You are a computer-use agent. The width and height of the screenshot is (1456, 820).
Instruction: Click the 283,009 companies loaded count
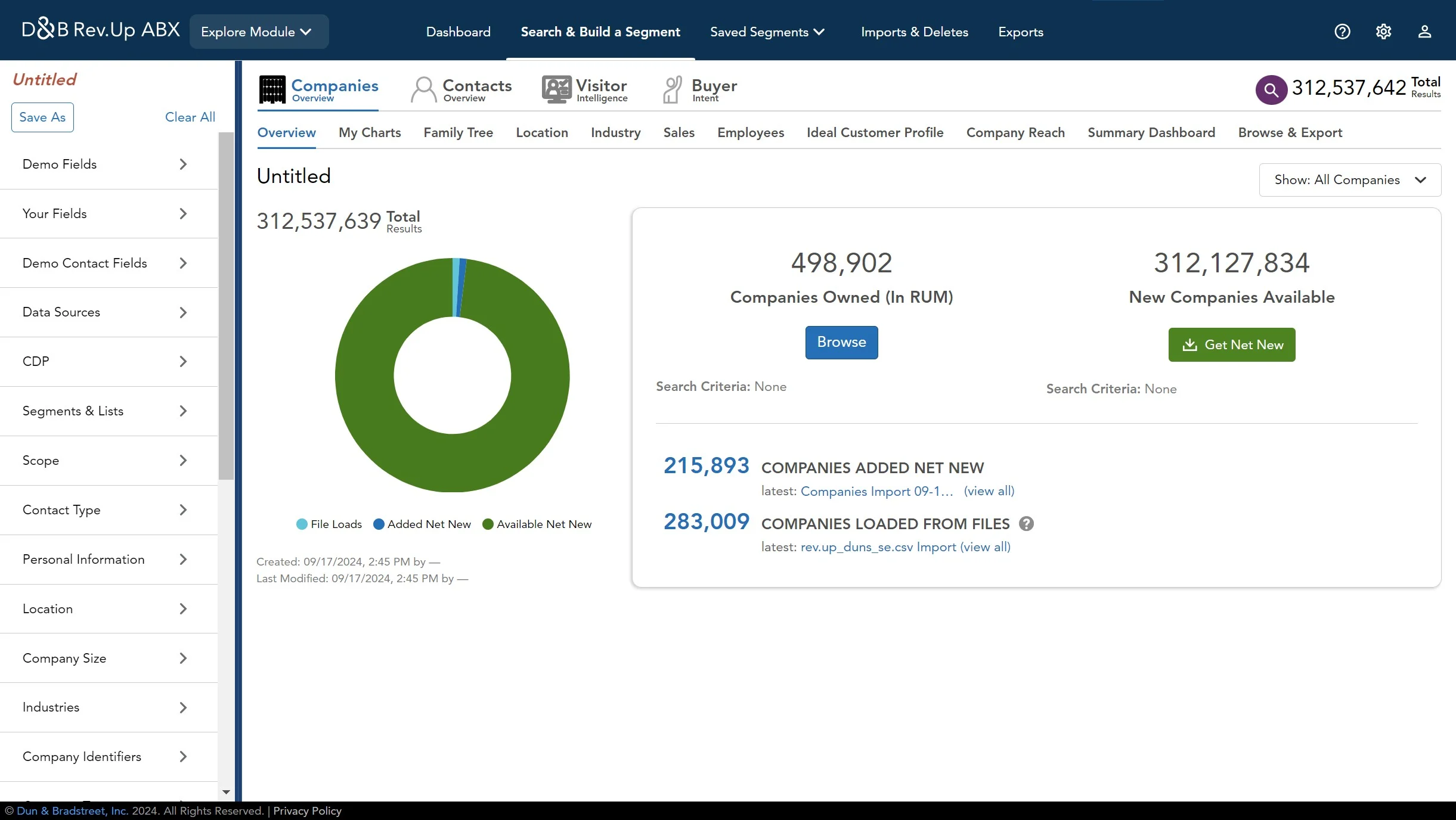tap(706, 521)
